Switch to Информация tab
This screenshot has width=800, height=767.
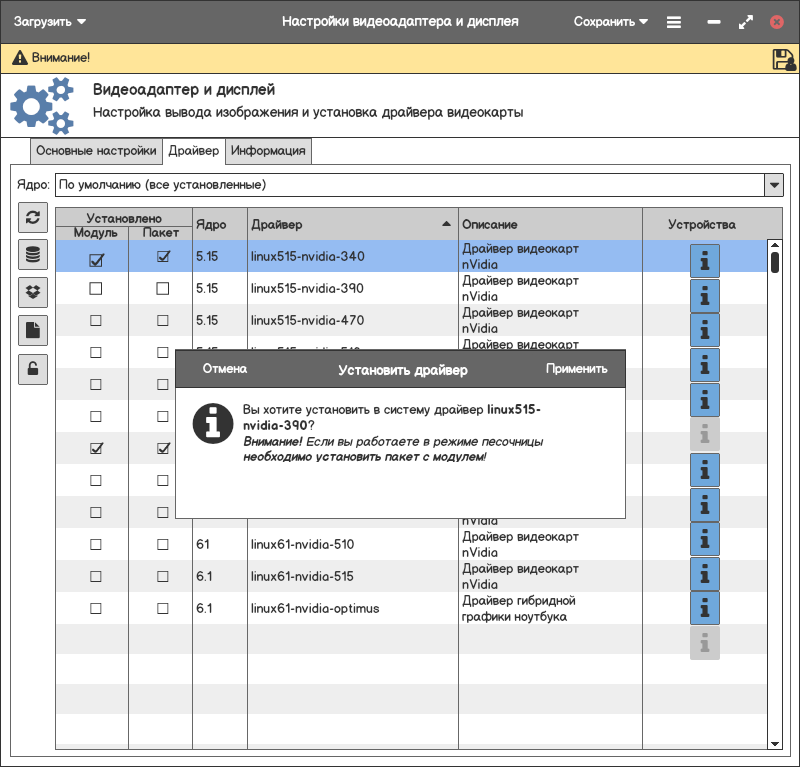coord(267,152)
